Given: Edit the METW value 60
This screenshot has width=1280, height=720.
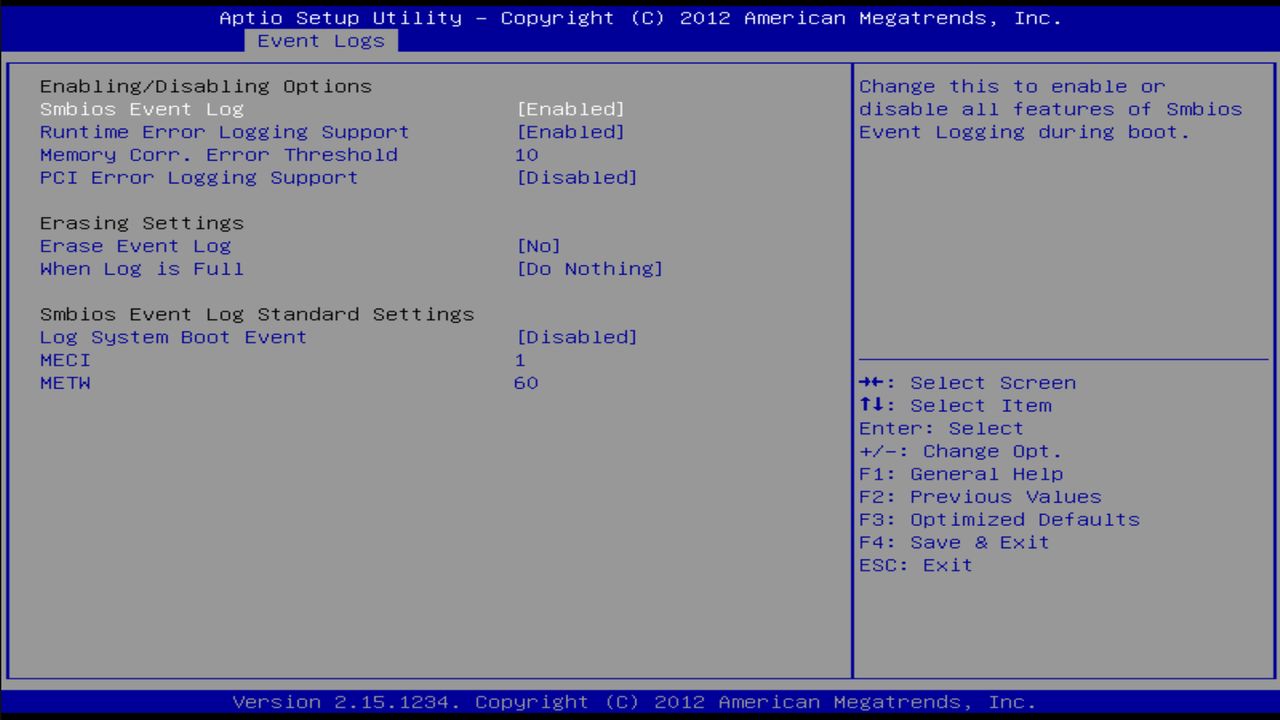Looking at the screenshot, I should tap(526, 383).
